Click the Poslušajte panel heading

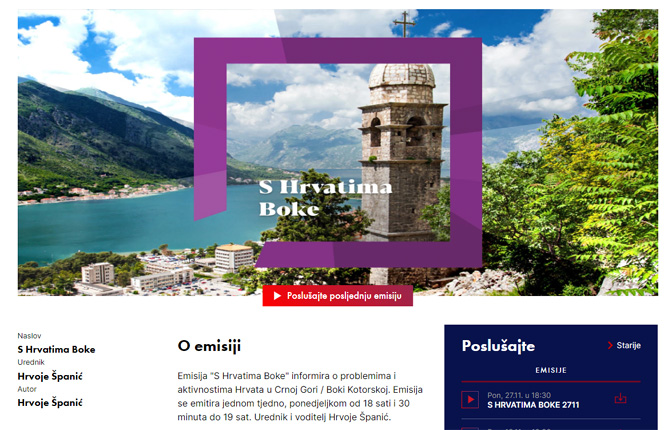point(498,346)
